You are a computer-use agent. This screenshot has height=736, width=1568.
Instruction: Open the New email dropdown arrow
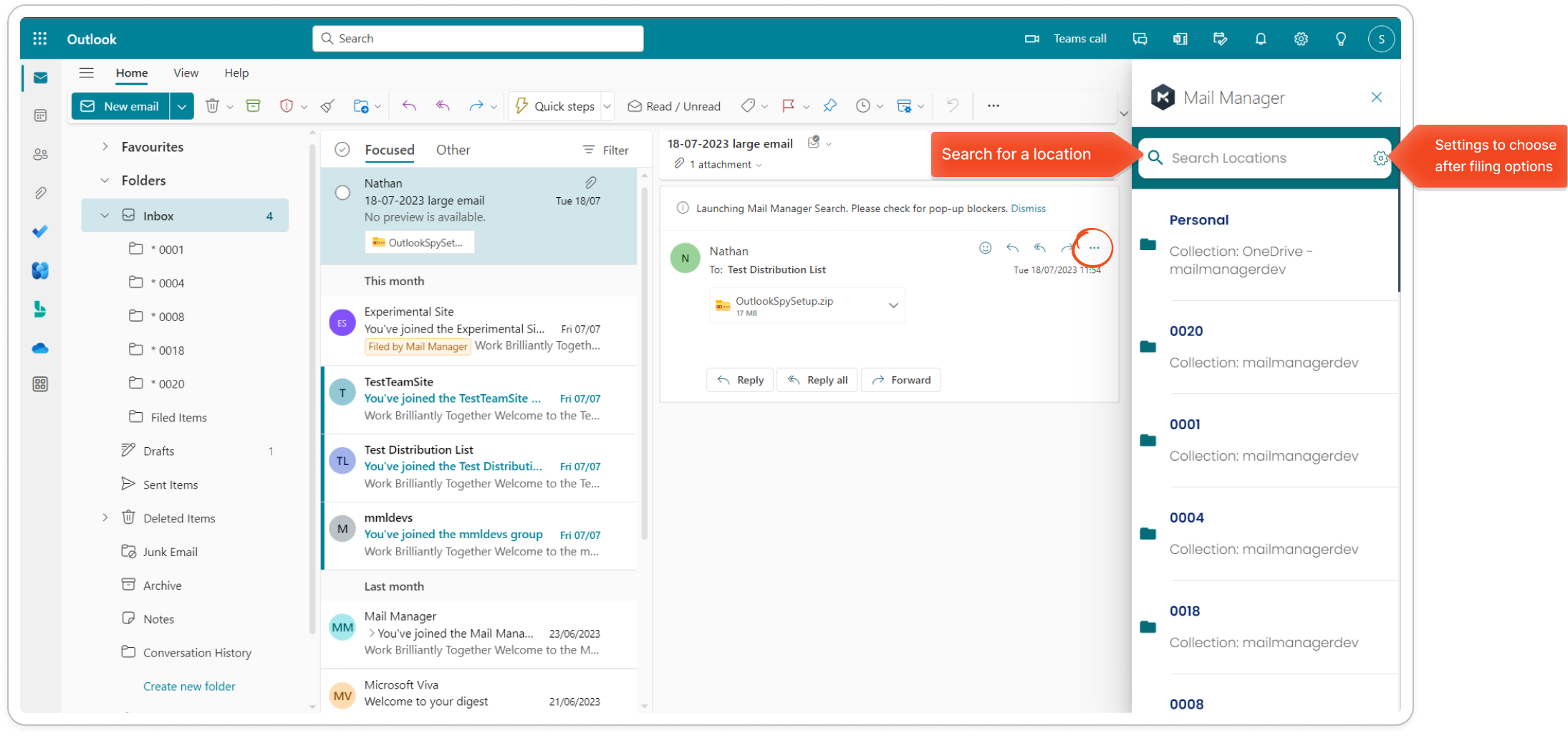(182, 106)
